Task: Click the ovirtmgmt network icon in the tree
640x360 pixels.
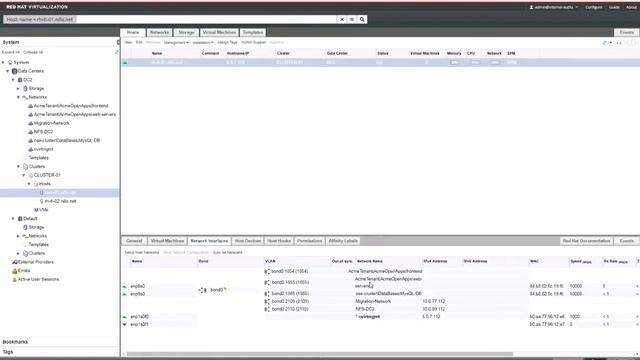Action: point(31,149)
